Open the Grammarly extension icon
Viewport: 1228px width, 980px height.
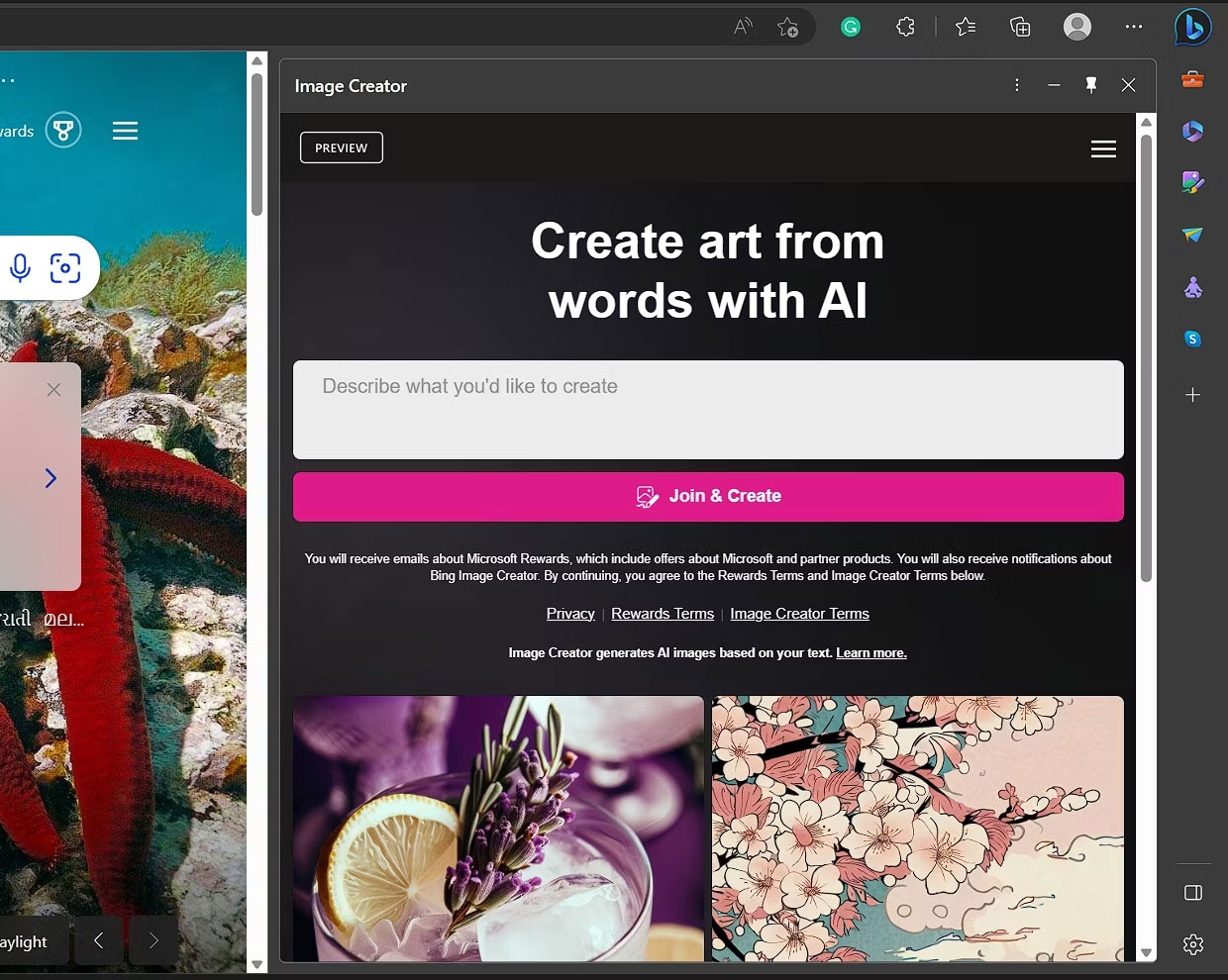[x=851, y=28]
